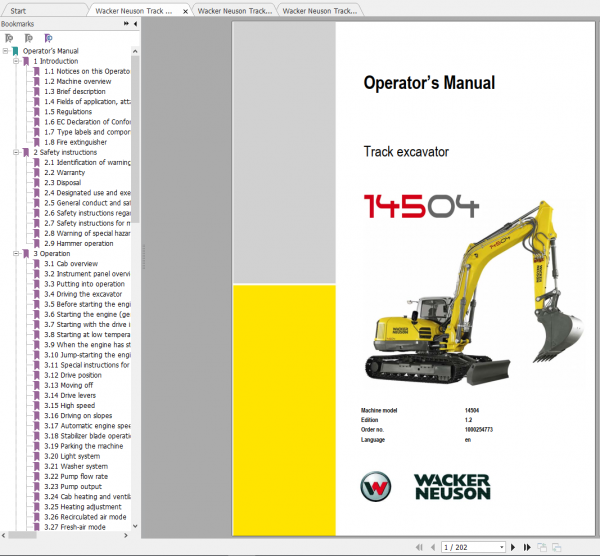This screenshot has width=600, height=556.
Task: Open bookmark 1 Introduction
Action: click(x=56, y=61)
